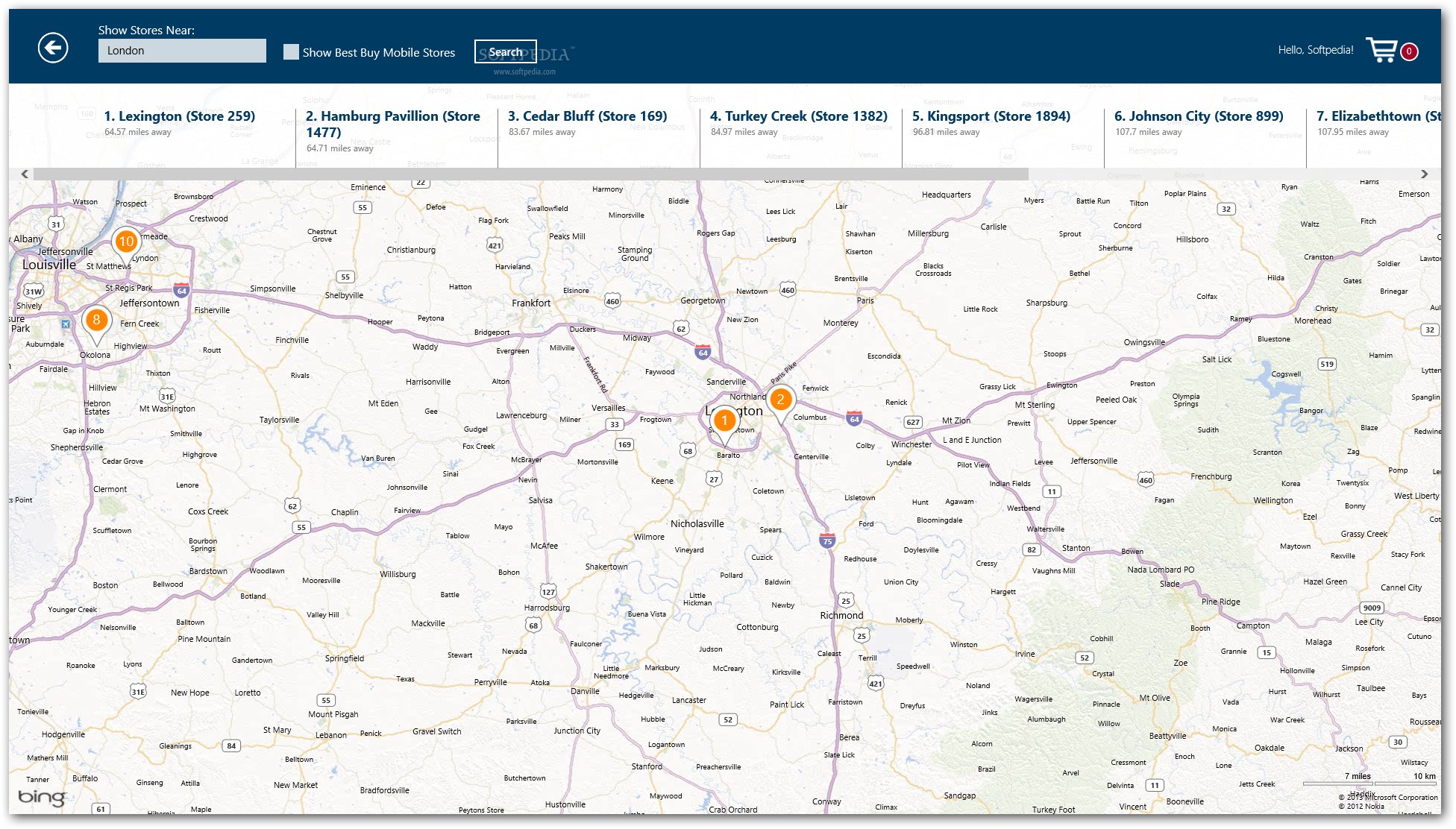Click the Paris label on the map
Viewport: 1456px width, 829px height.
(865, 300)
